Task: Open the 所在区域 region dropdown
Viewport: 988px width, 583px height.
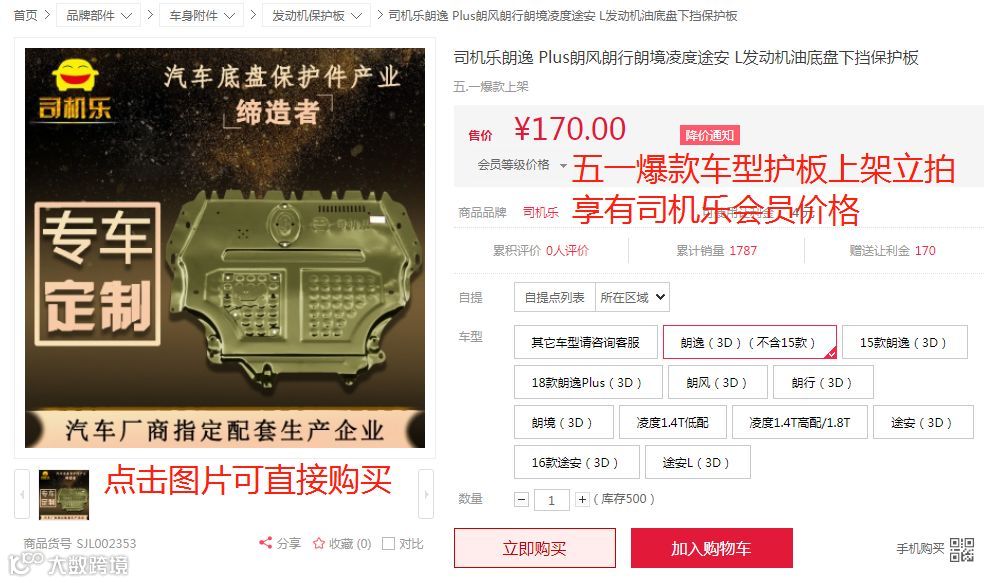Action: click(x=632, y=297)
